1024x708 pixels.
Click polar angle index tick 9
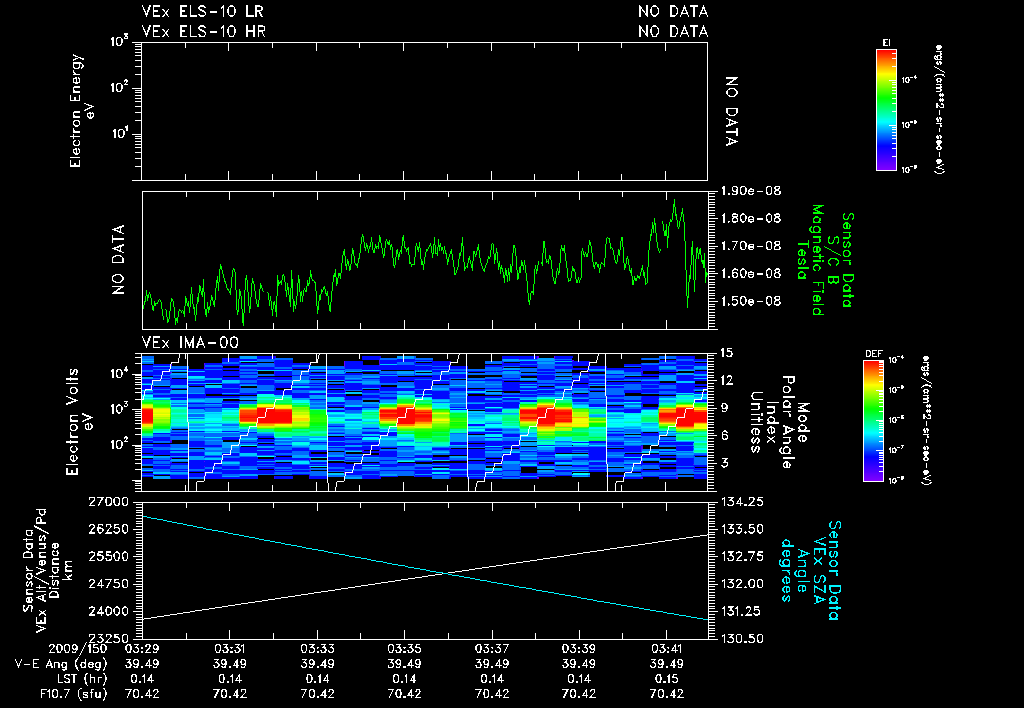723,408
